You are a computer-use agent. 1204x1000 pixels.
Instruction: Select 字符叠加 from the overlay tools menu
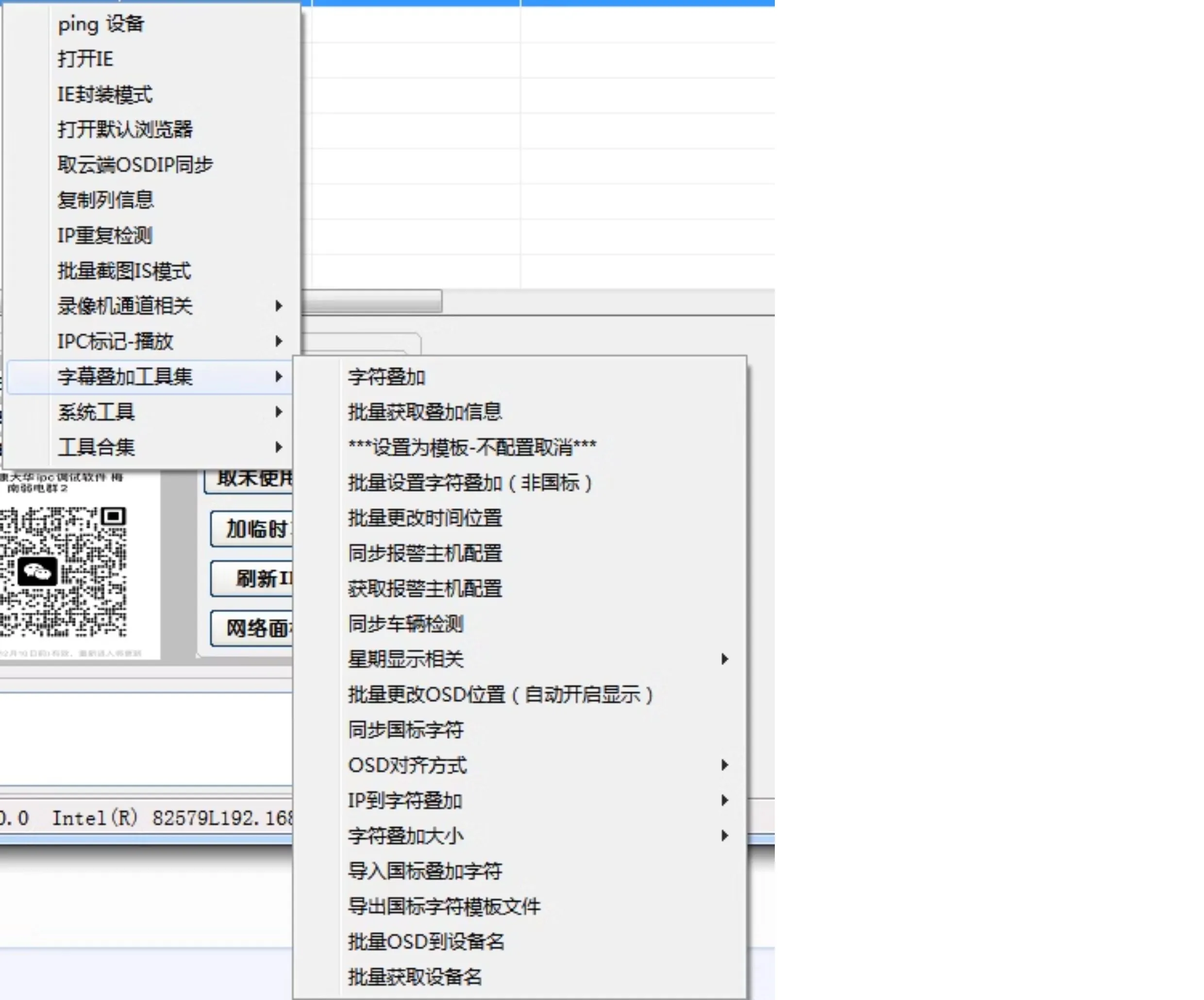[x=387, y=377]
